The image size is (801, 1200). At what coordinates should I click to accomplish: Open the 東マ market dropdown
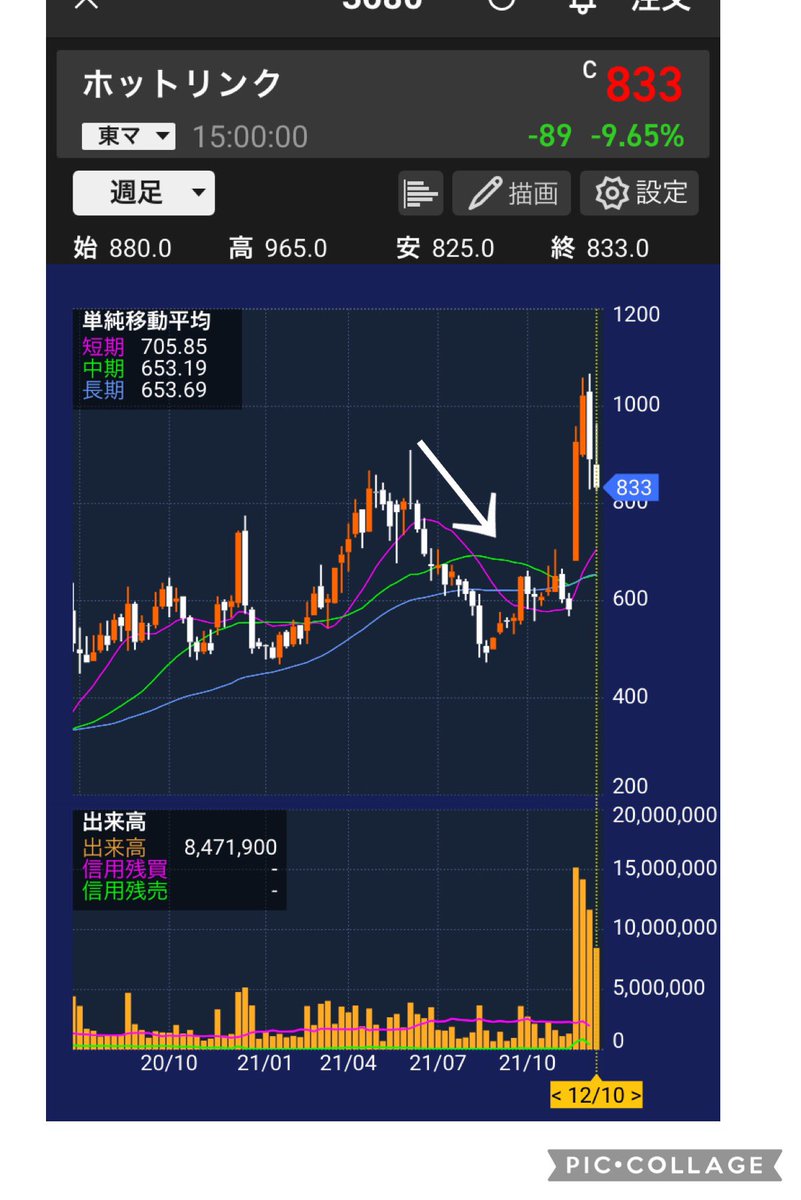pos(130,136)
